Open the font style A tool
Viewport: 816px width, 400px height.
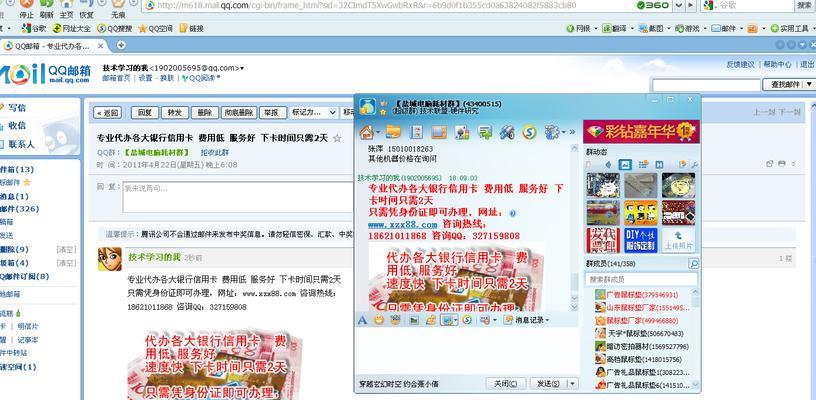click(362, 320)
